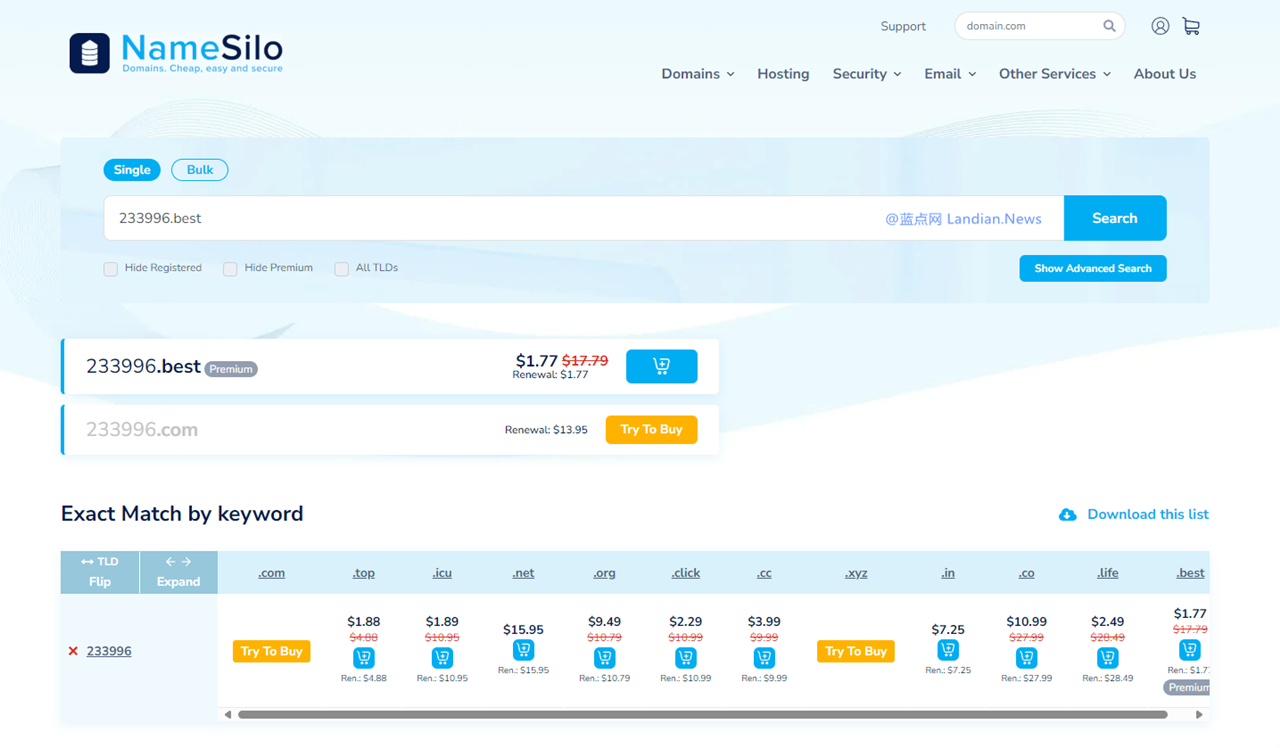
Task: Click the .net column header
Action: click(523, 573)
